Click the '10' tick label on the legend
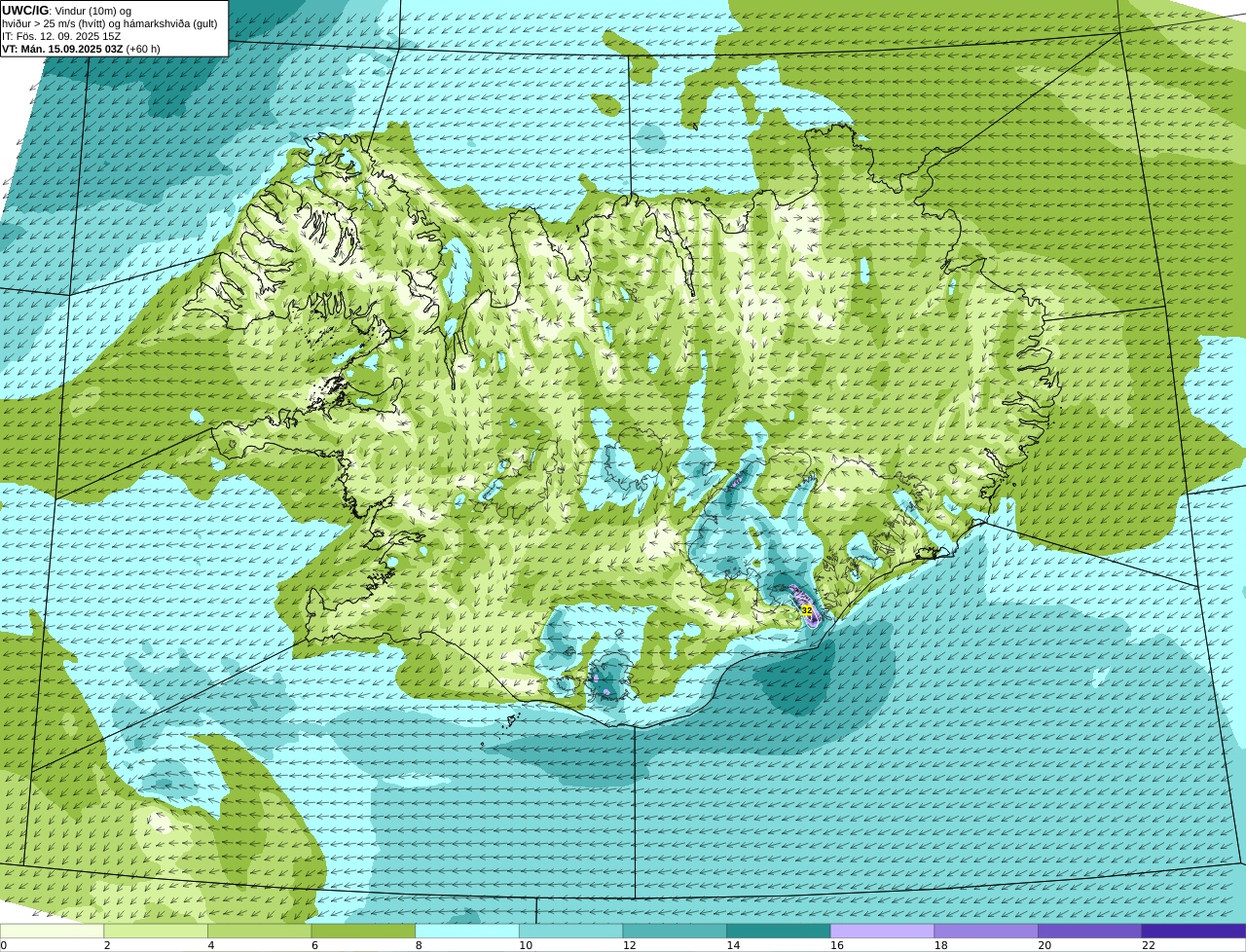Viewport: 1246px width, 952px height. (526, 945)
